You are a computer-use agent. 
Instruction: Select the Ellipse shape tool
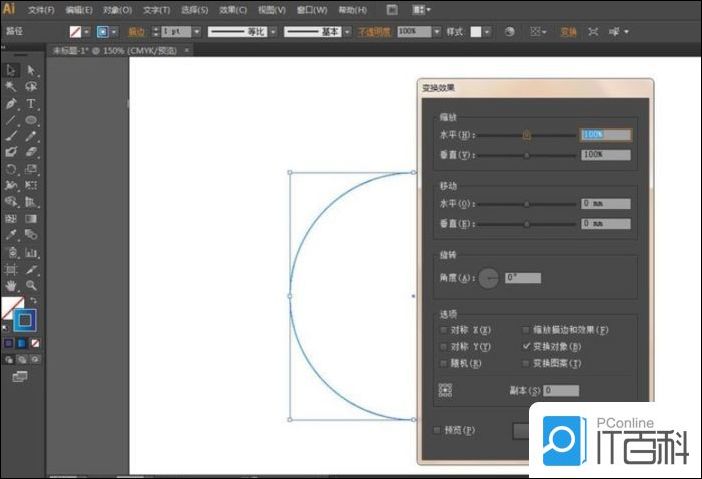(x=31, y=119)
